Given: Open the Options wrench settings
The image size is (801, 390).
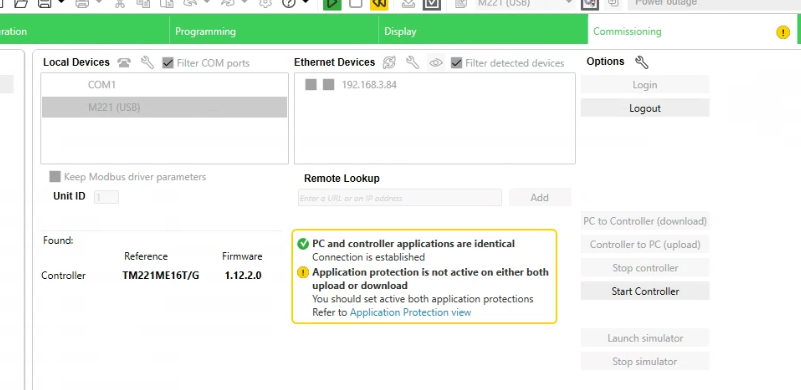Looking at the screenshot, I should [x=642, y=62].
